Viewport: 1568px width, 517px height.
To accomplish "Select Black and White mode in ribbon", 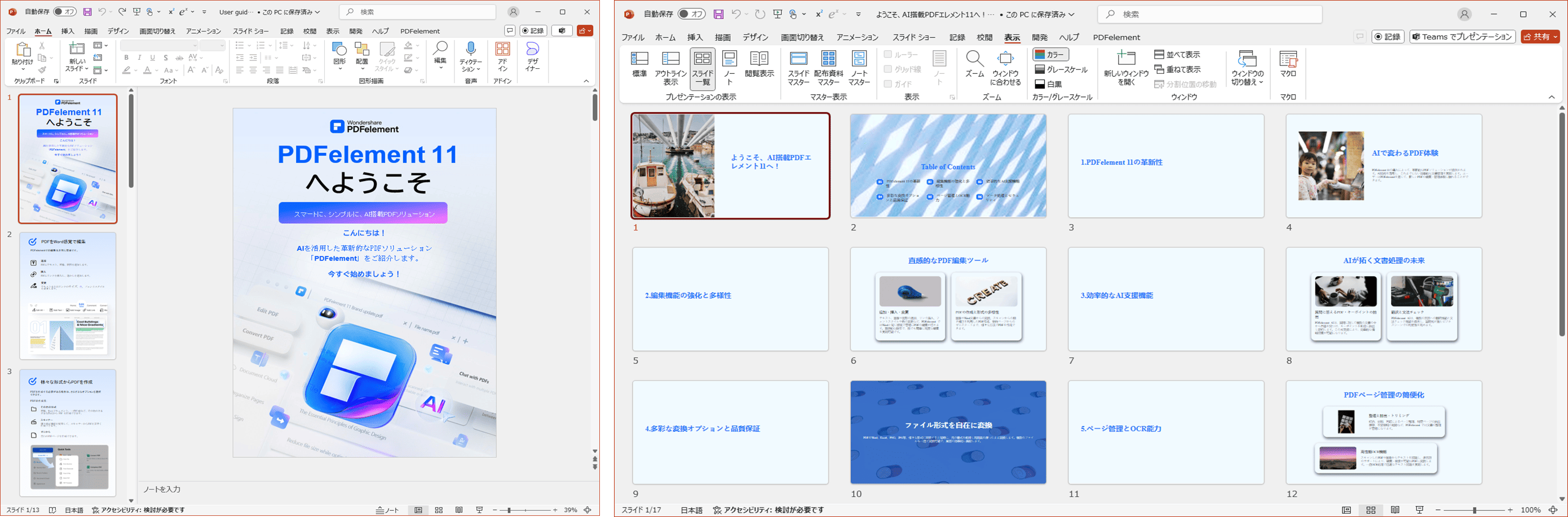I will [1048, 84].
